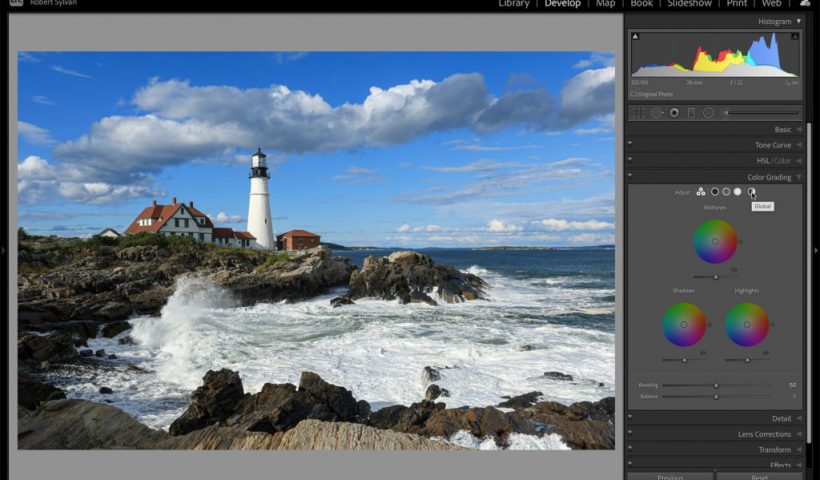This screenshot has height=480, width=820.
Task: Switch to the Slideshow module
Action: click(x=689, y=4)
